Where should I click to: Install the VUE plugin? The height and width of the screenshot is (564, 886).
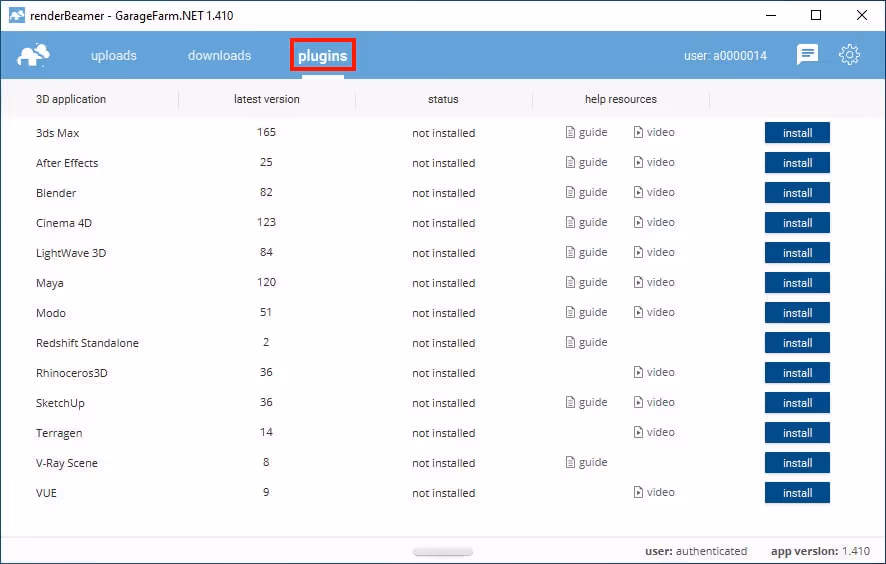797,492
